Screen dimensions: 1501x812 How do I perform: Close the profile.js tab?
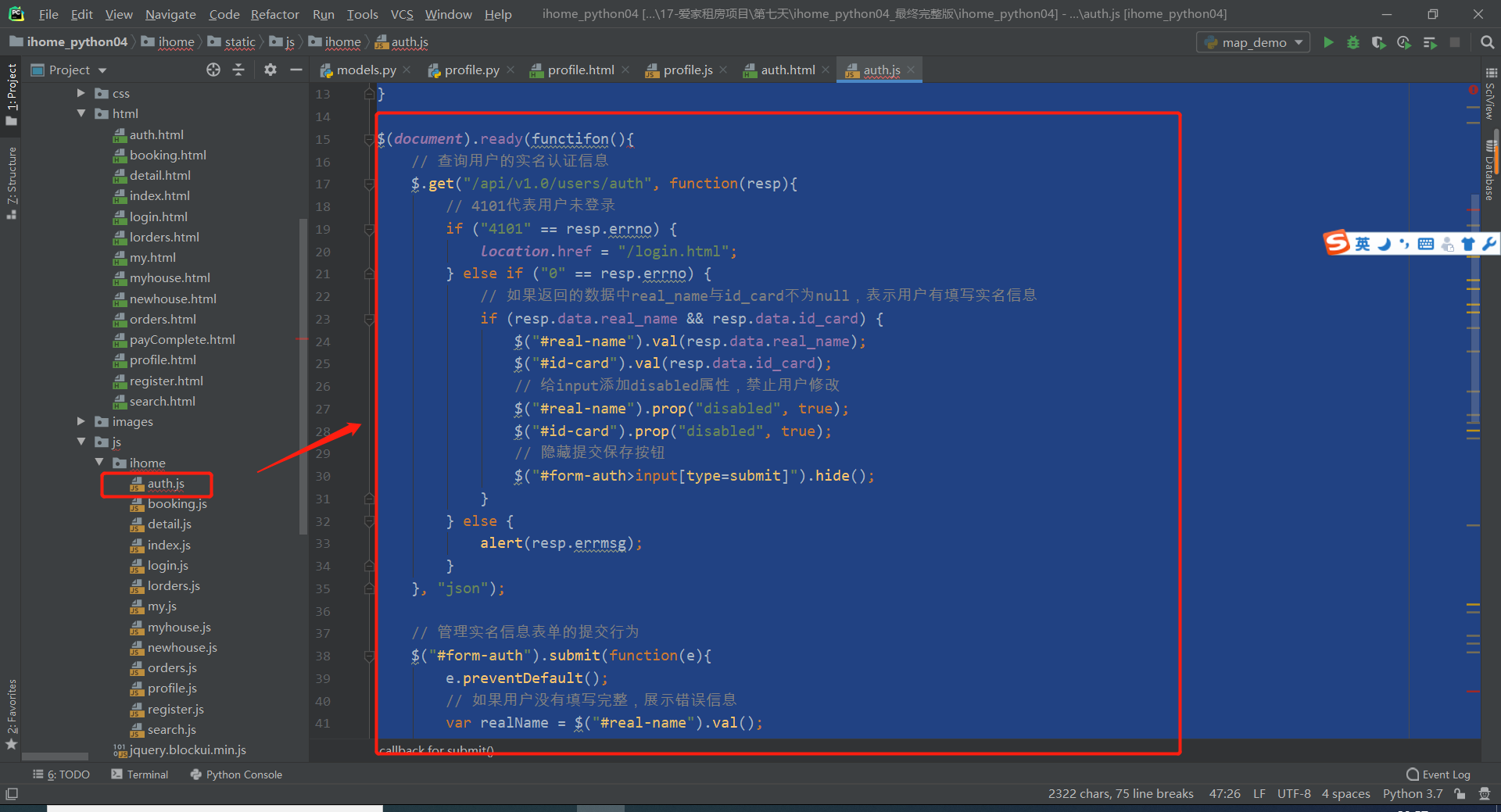tap(724, 70)
